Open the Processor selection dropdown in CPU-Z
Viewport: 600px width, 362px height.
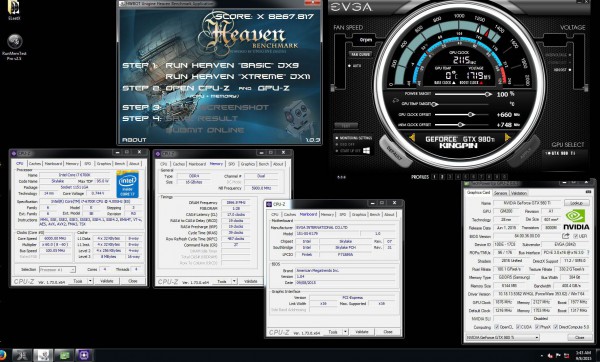pyautogui.click(x=57, y=270)
